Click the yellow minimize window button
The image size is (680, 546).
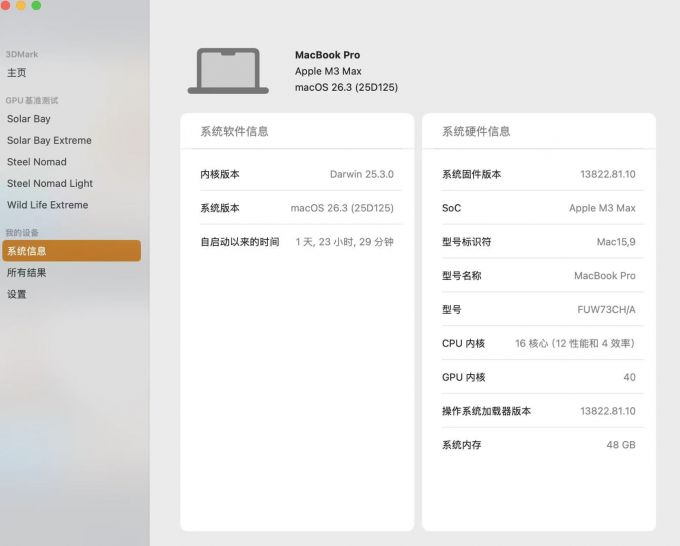20,5
